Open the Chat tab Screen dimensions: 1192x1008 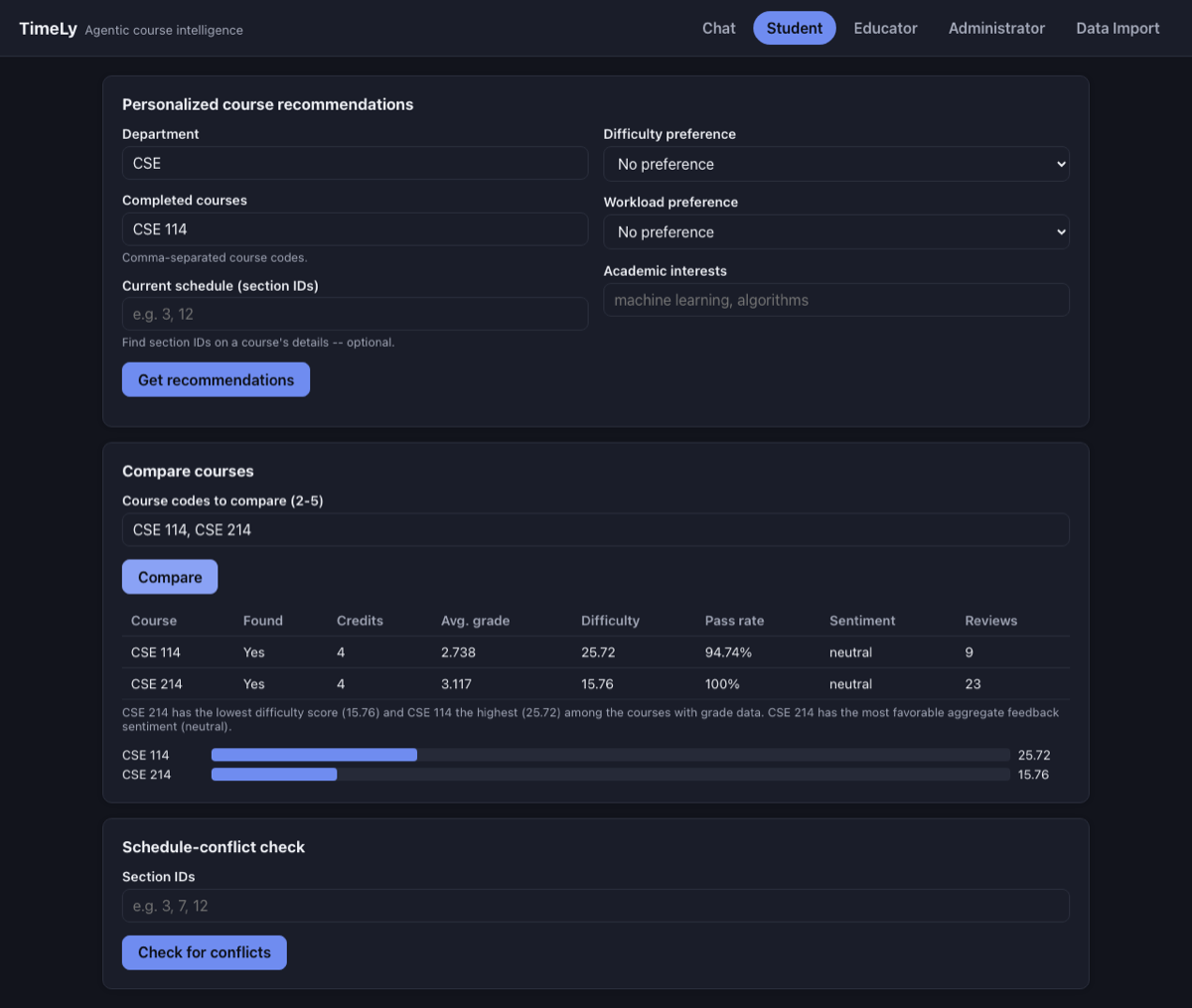coord(718,28)
